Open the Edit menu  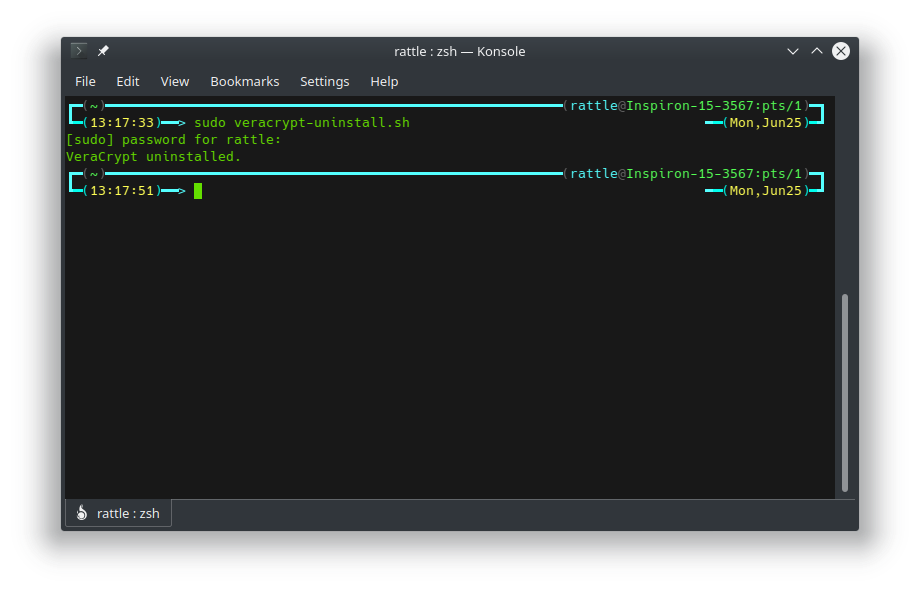tap(127, 82)
